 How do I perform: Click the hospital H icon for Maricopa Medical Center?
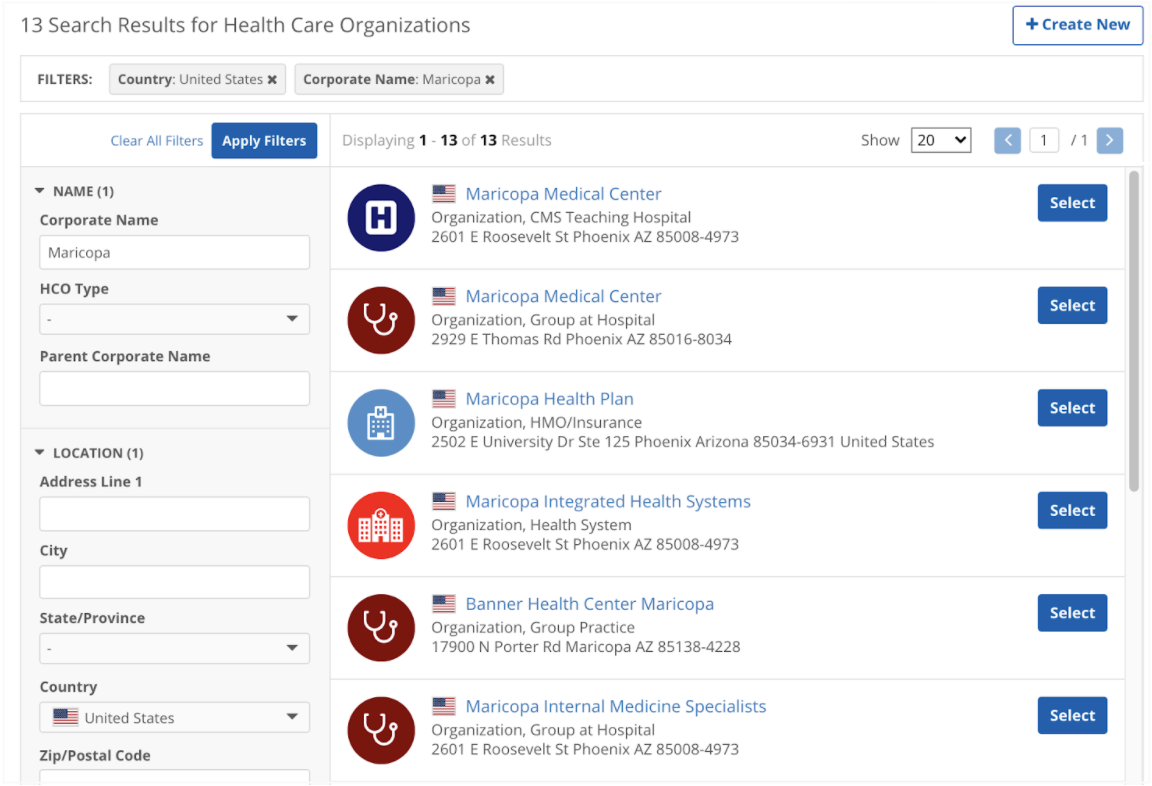click(x=381, y=218)
